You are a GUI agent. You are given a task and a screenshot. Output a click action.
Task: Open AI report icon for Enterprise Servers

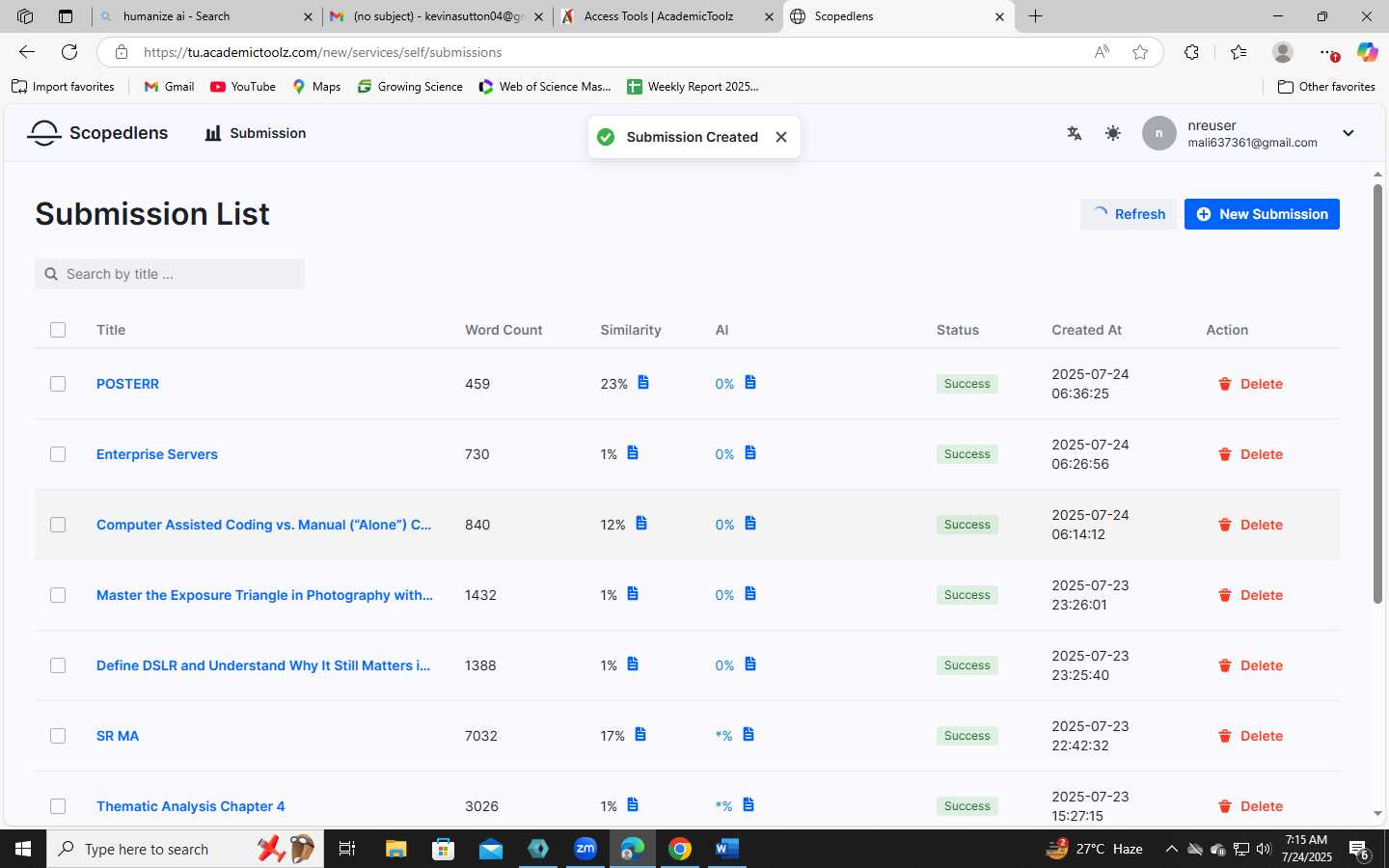point(750,453)
